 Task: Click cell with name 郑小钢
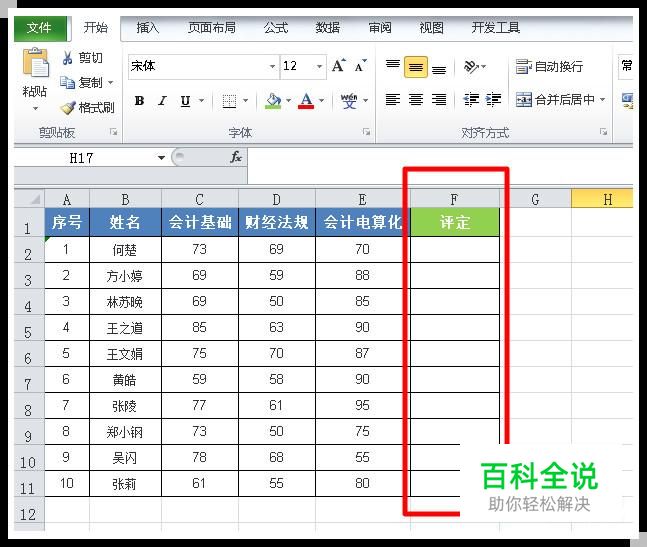(x=125, y=431)
